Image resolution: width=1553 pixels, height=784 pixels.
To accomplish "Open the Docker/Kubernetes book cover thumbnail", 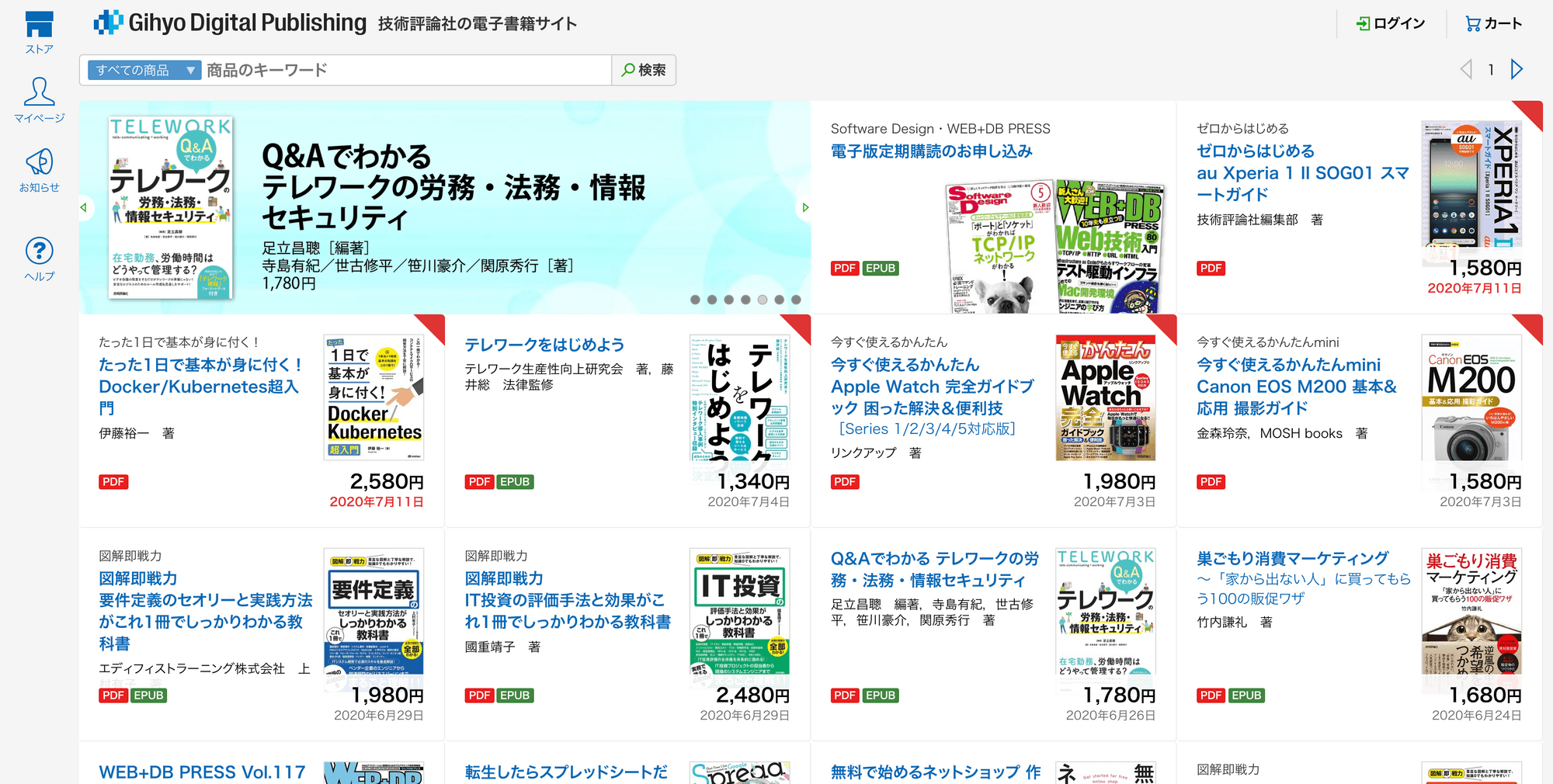I will pyautogui.click(x=373, y=397).
